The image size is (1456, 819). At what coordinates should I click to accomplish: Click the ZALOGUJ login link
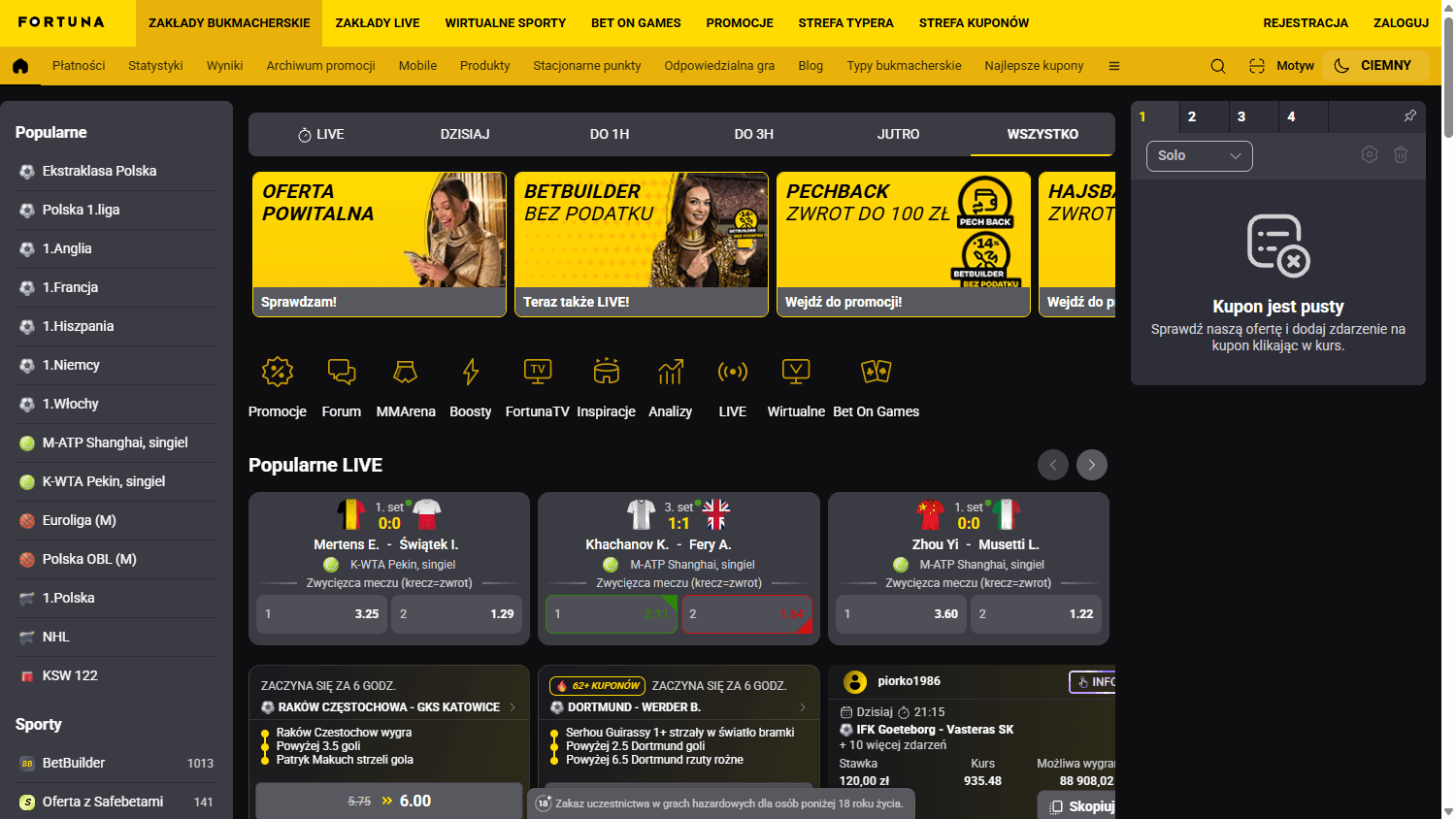coord(1401,22)
